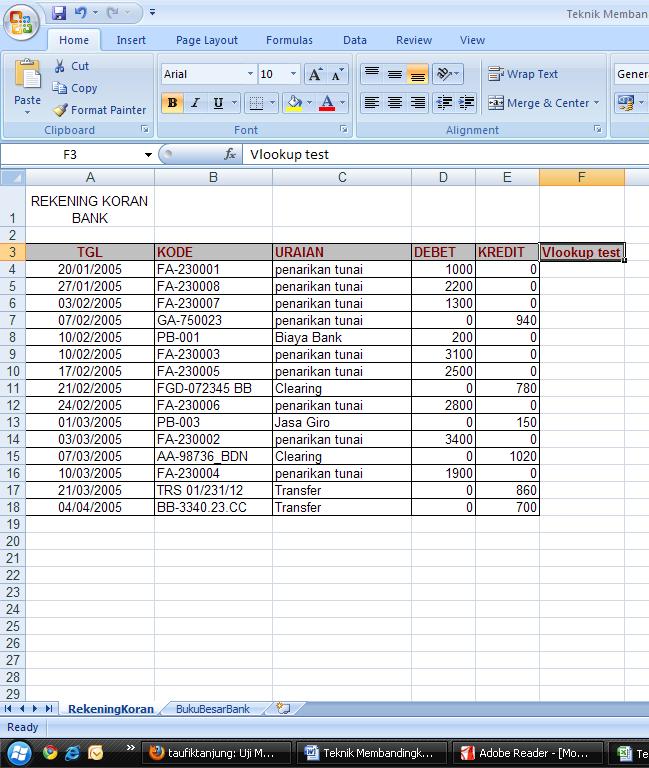Click formula bar with Vlookup test

[446, 155]
